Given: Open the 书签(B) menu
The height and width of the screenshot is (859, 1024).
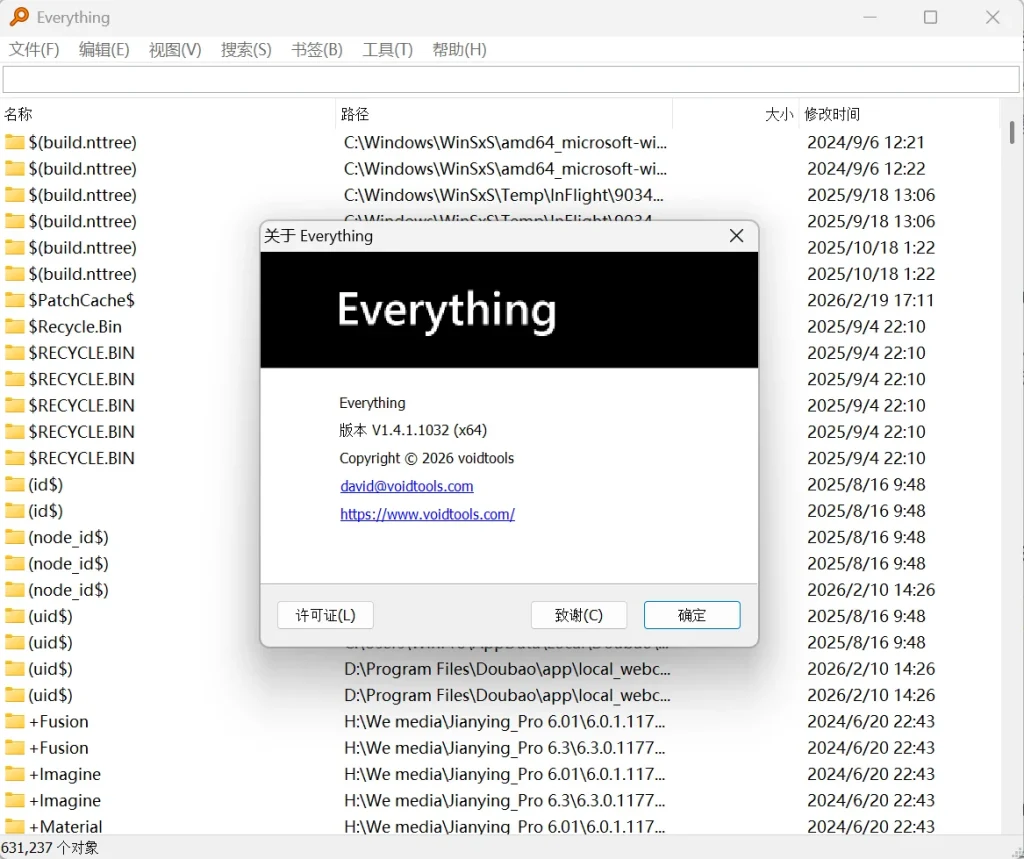Looking at the screenshot, I should (x=316, y=49).
